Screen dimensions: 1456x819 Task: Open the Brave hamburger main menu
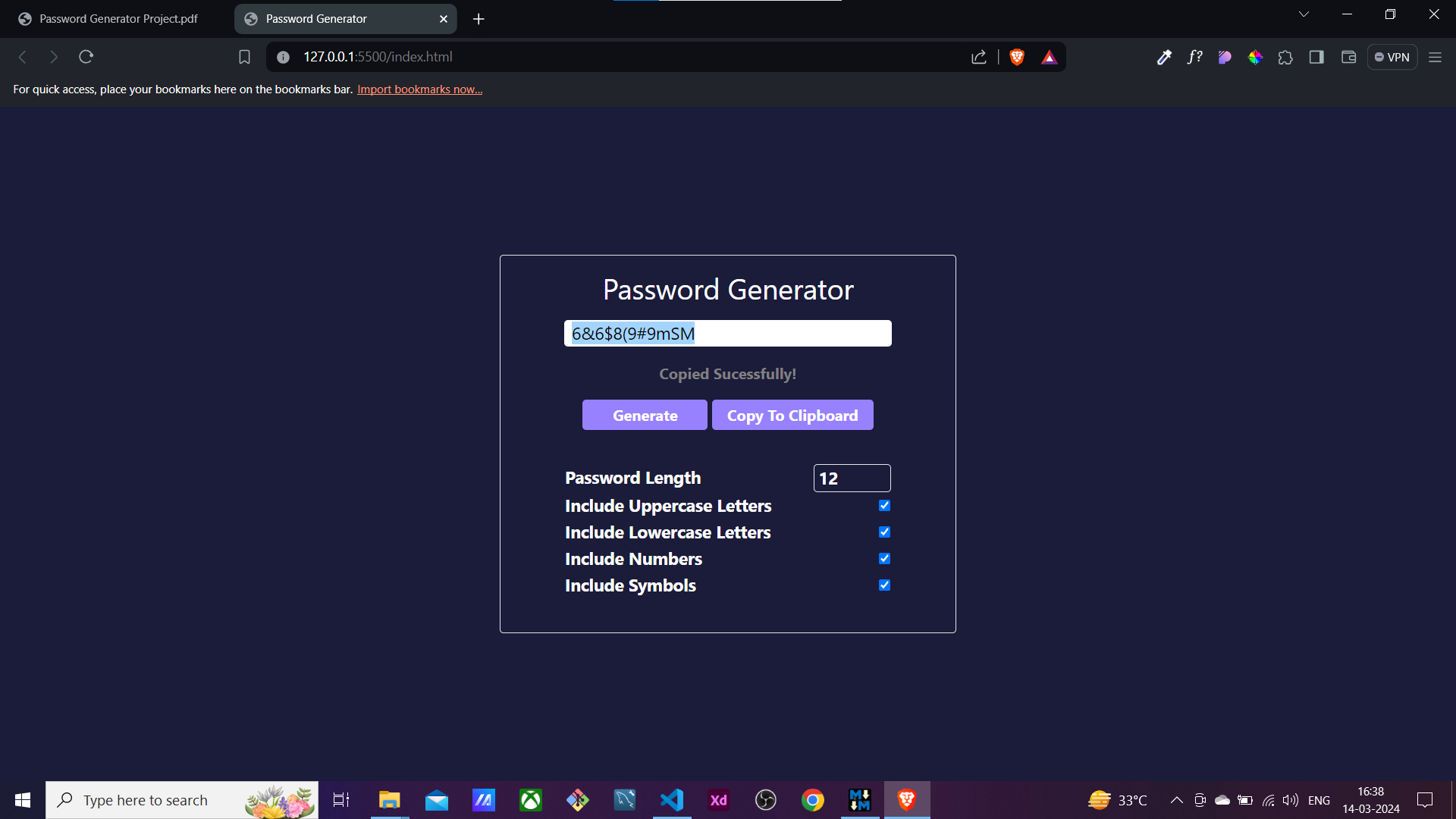click(x=1435, y=57)
